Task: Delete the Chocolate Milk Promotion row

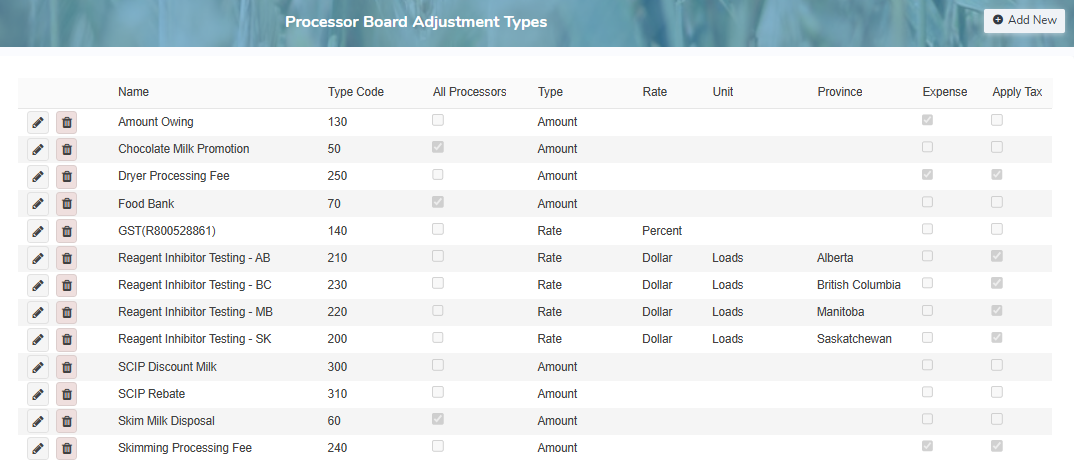Action: 67,149
